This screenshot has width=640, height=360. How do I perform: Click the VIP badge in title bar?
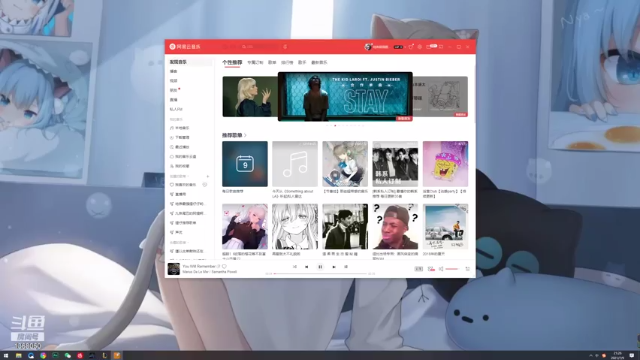click(x=398, y=47)
